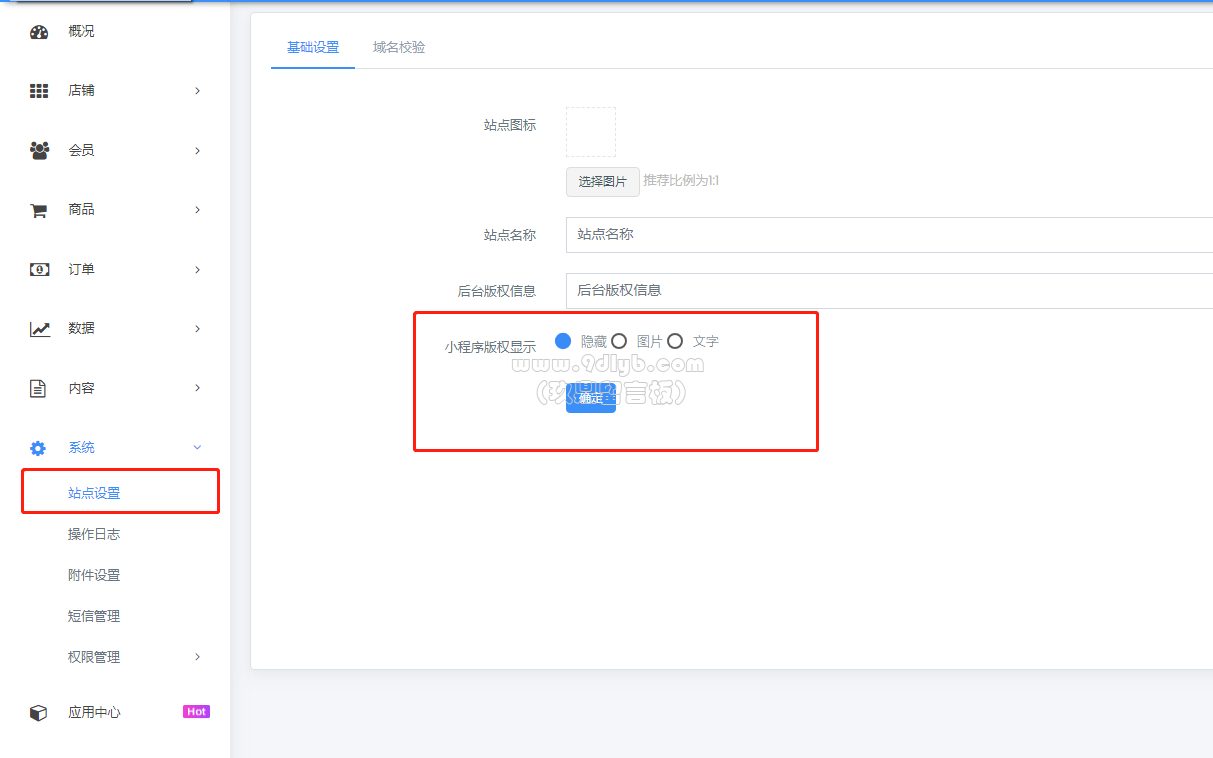Click the 店铺 grid icon
Image resolution: width=1213 pixels, height=758 pixels.
pos(39,91)
